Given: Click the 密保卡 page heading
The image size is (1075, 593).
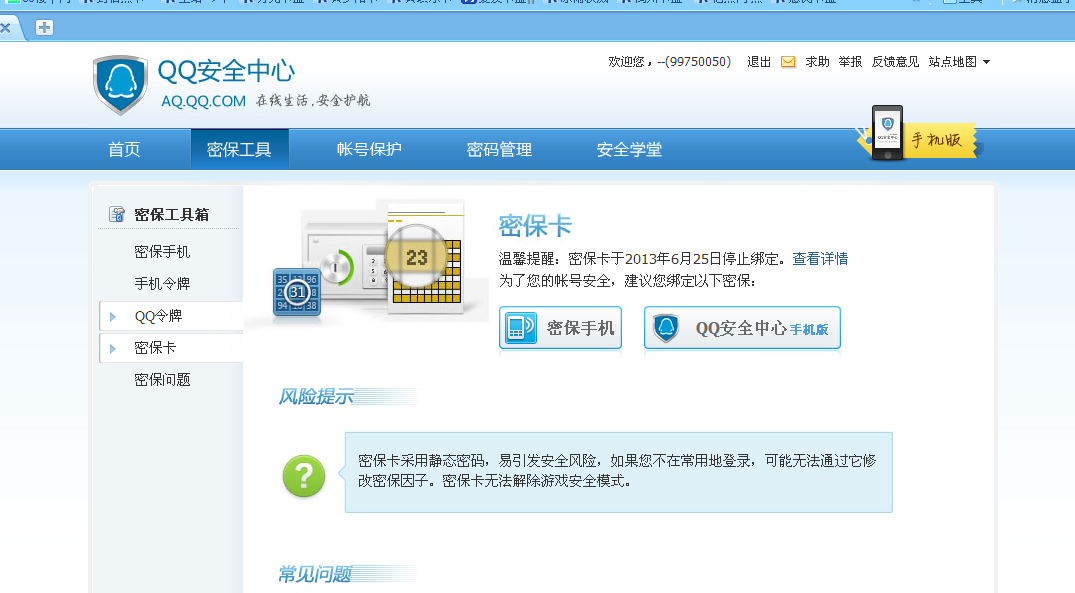Looking at the screenshot, I should pos(535,226).
